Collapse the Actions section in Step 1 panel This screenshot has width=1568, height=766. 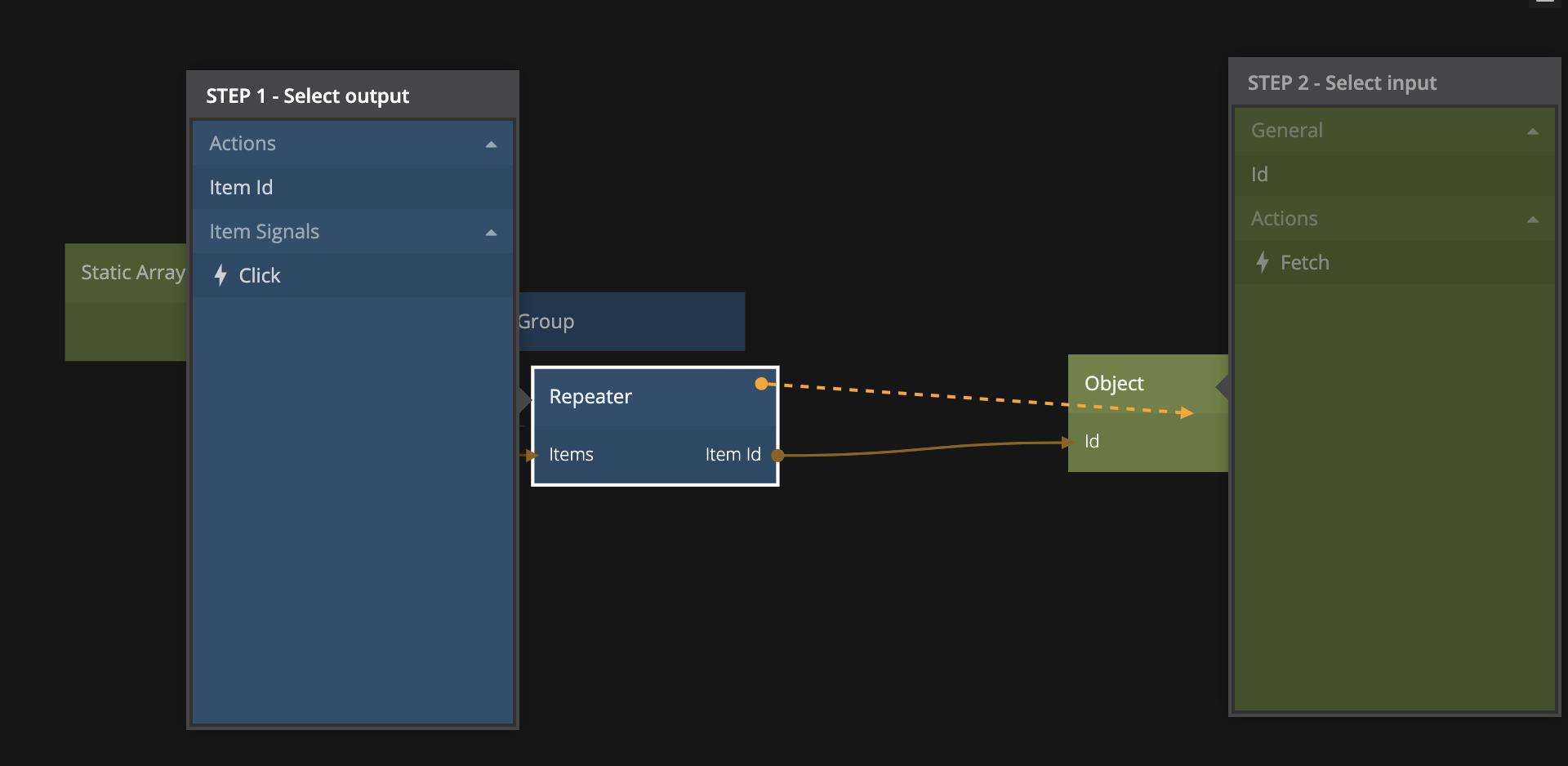[x=491, y=145]
